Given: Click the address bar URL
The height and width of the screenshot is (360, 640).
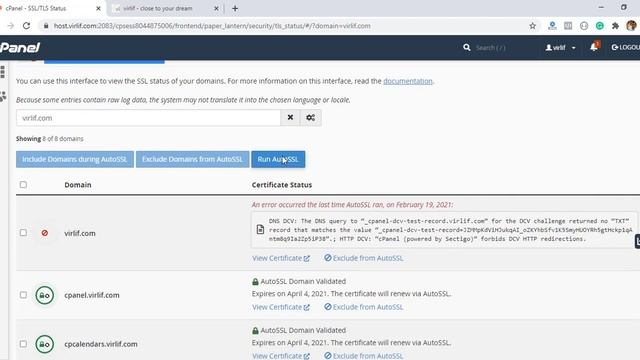Looking at the screenshot, I should pos(212,26).
